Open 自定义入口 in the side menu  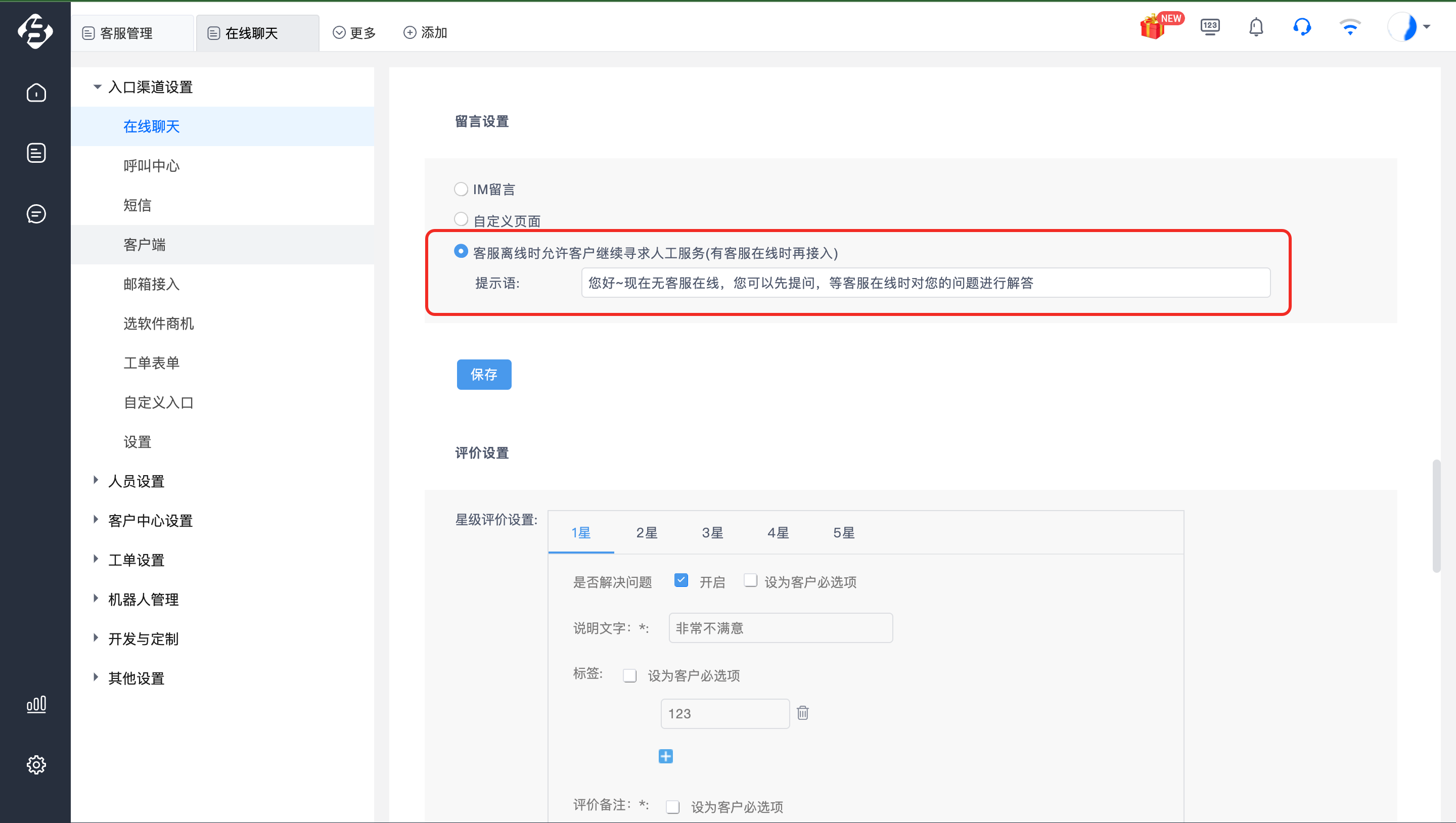pos(222,402)
